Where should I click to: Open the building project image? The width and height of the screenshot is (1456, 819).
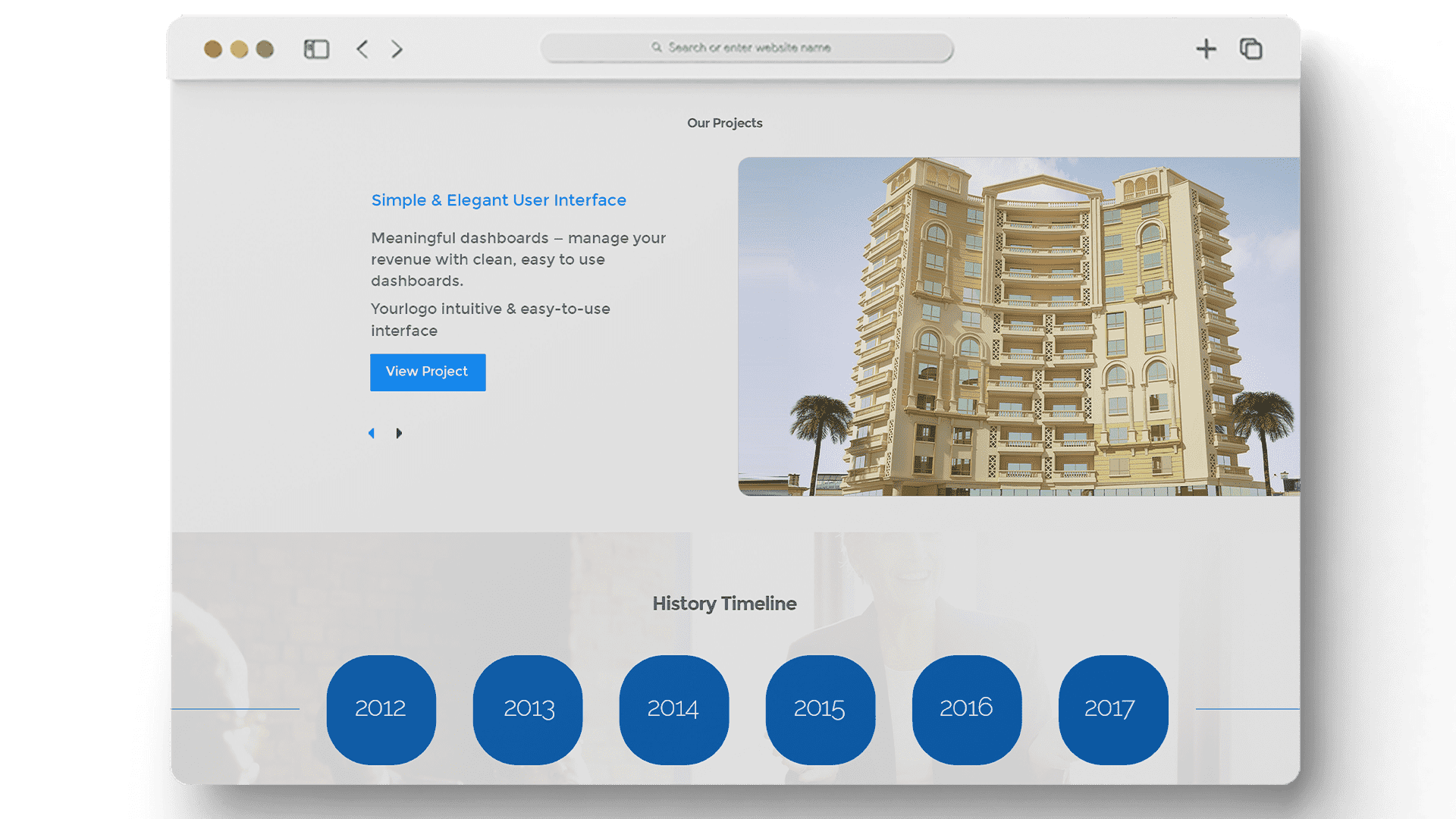(x=1018, y=326)
